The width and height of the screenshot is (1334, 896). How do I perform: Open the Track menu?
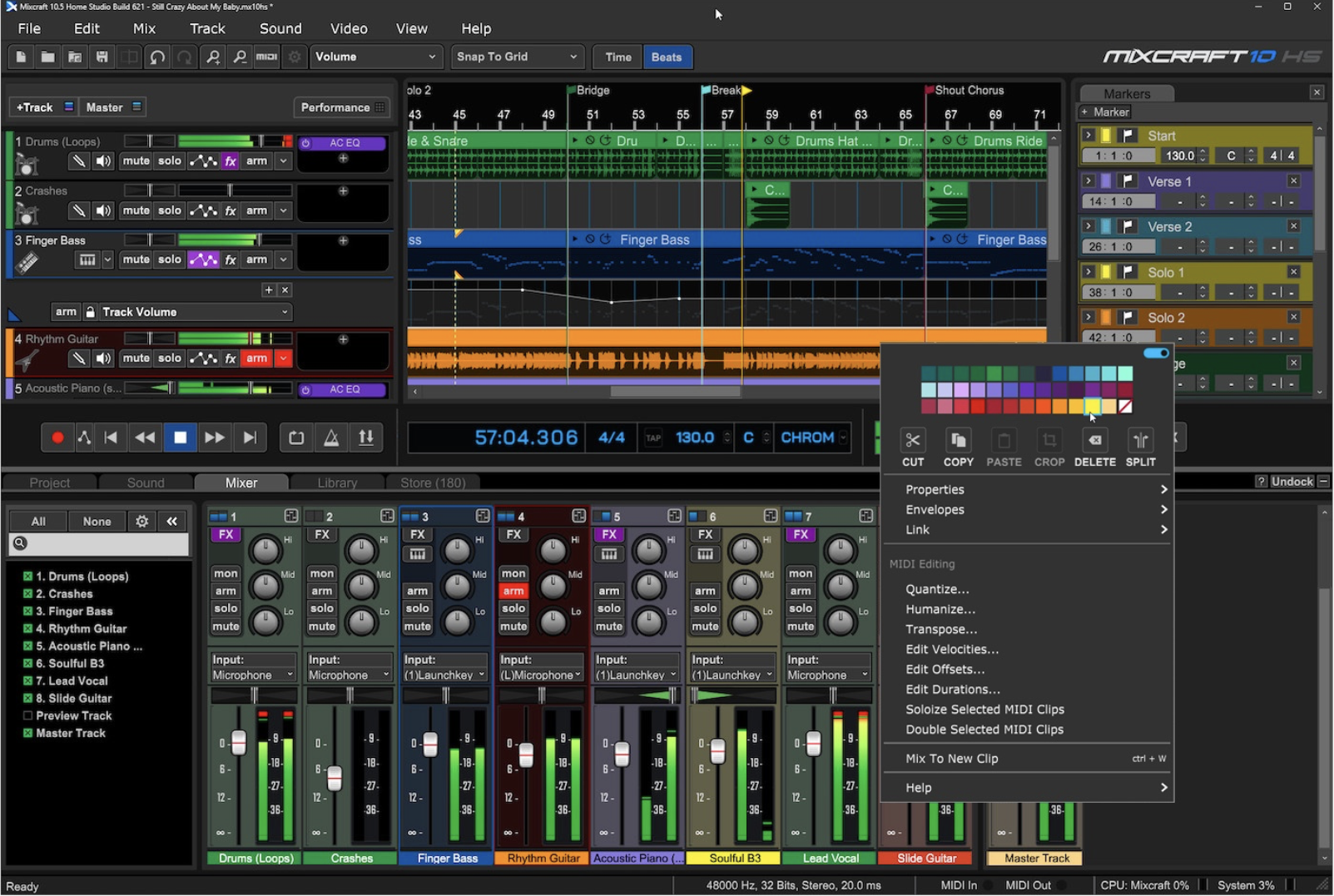(207, 28)
